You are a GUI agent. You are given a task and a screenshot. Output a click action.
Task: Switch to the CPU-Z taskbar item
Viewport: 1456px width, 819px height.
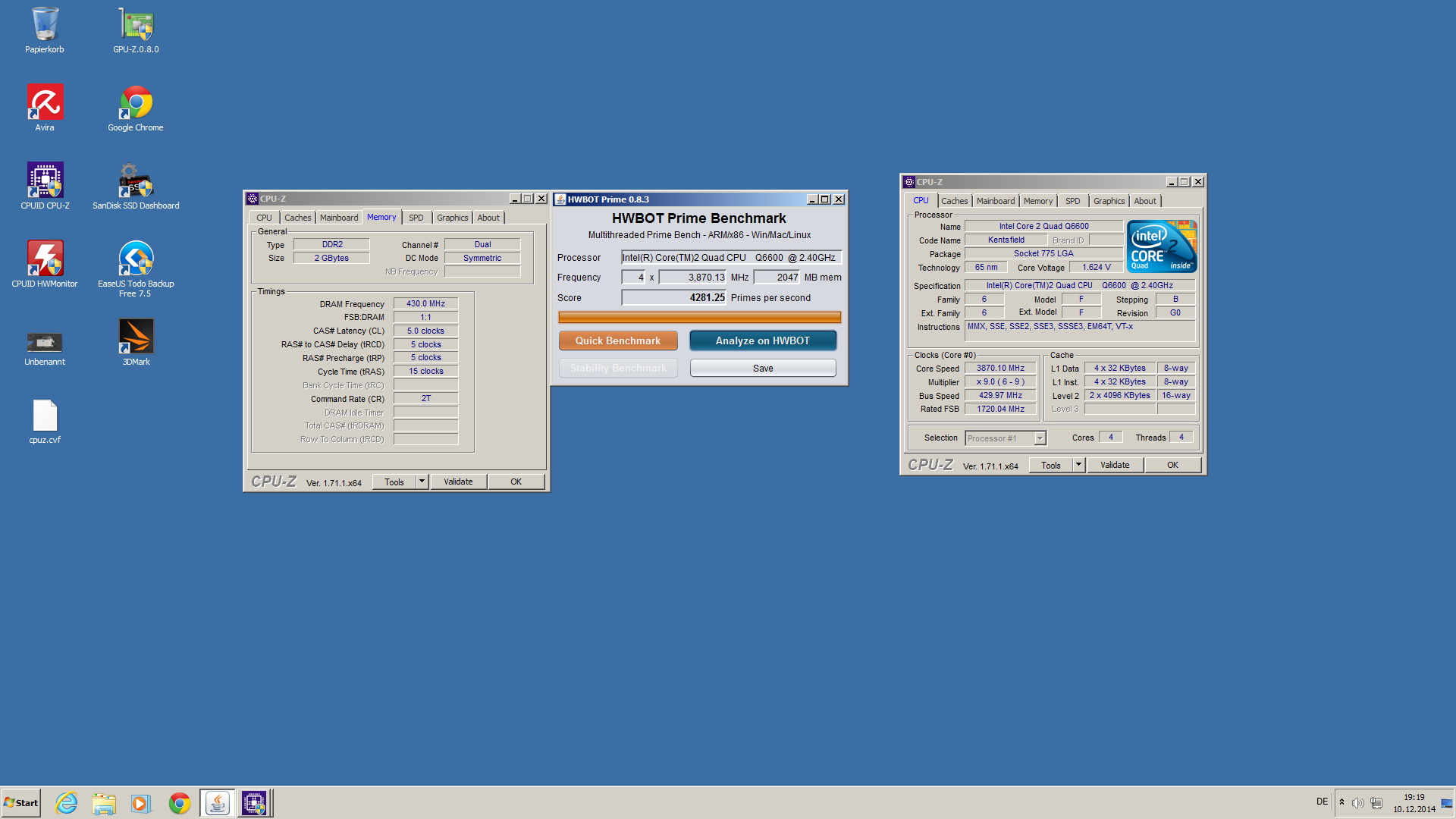[x=254, y=803]
